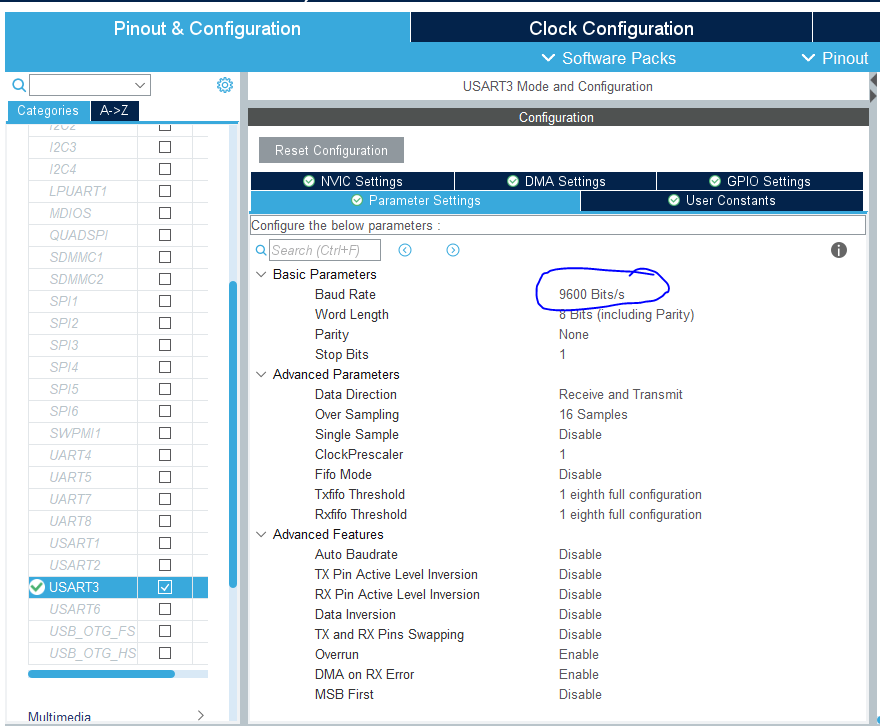Viewport: 880px width, 727px height.
Task: Collapse the Advanced Features section
Action: pos(261,534)
